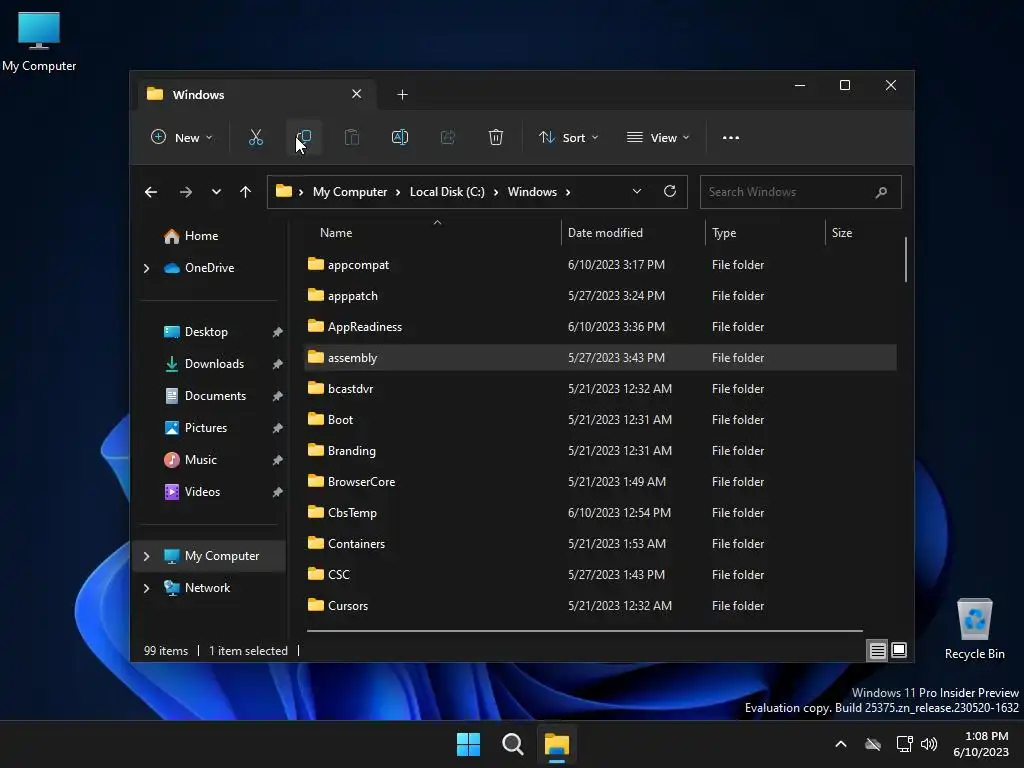Click My Computer in the breadcrumb path
The width and height of the screenshot is (1024, 768).
click(350, 192)
